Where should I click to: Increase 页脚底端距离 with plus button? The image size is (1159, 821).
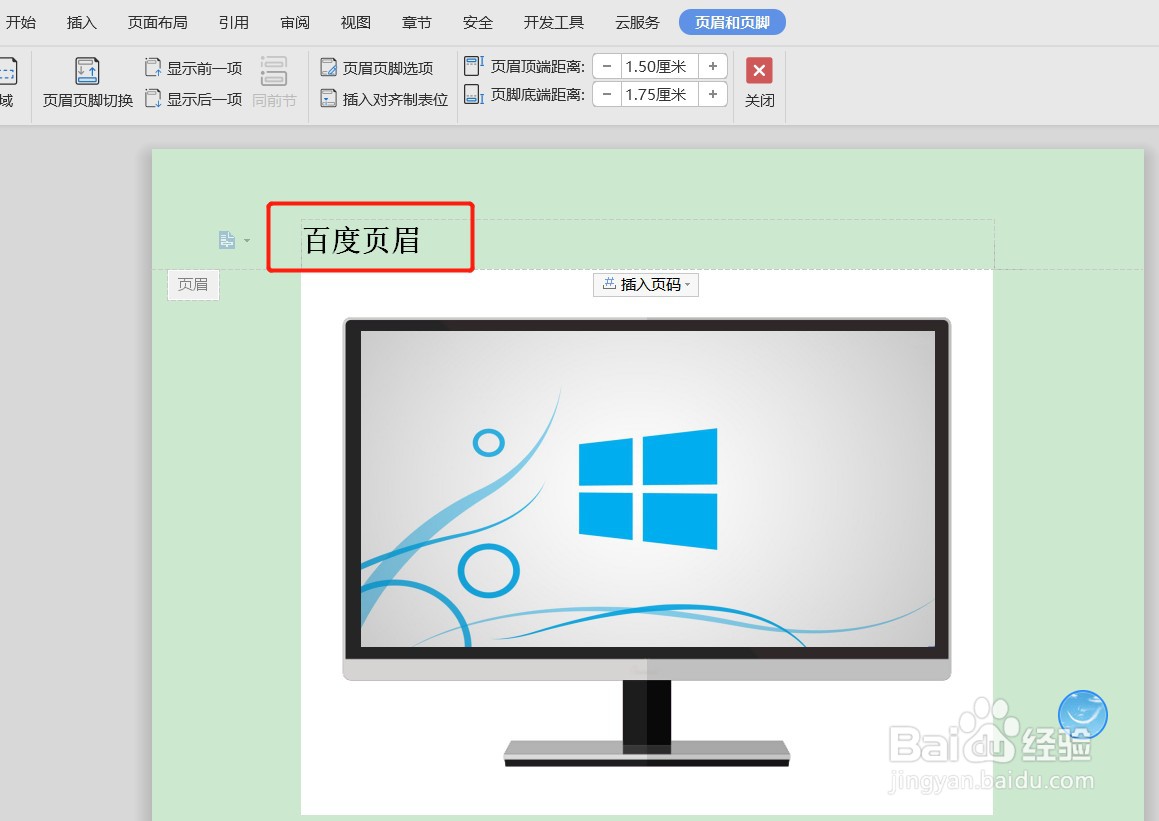tap(713, 95)
